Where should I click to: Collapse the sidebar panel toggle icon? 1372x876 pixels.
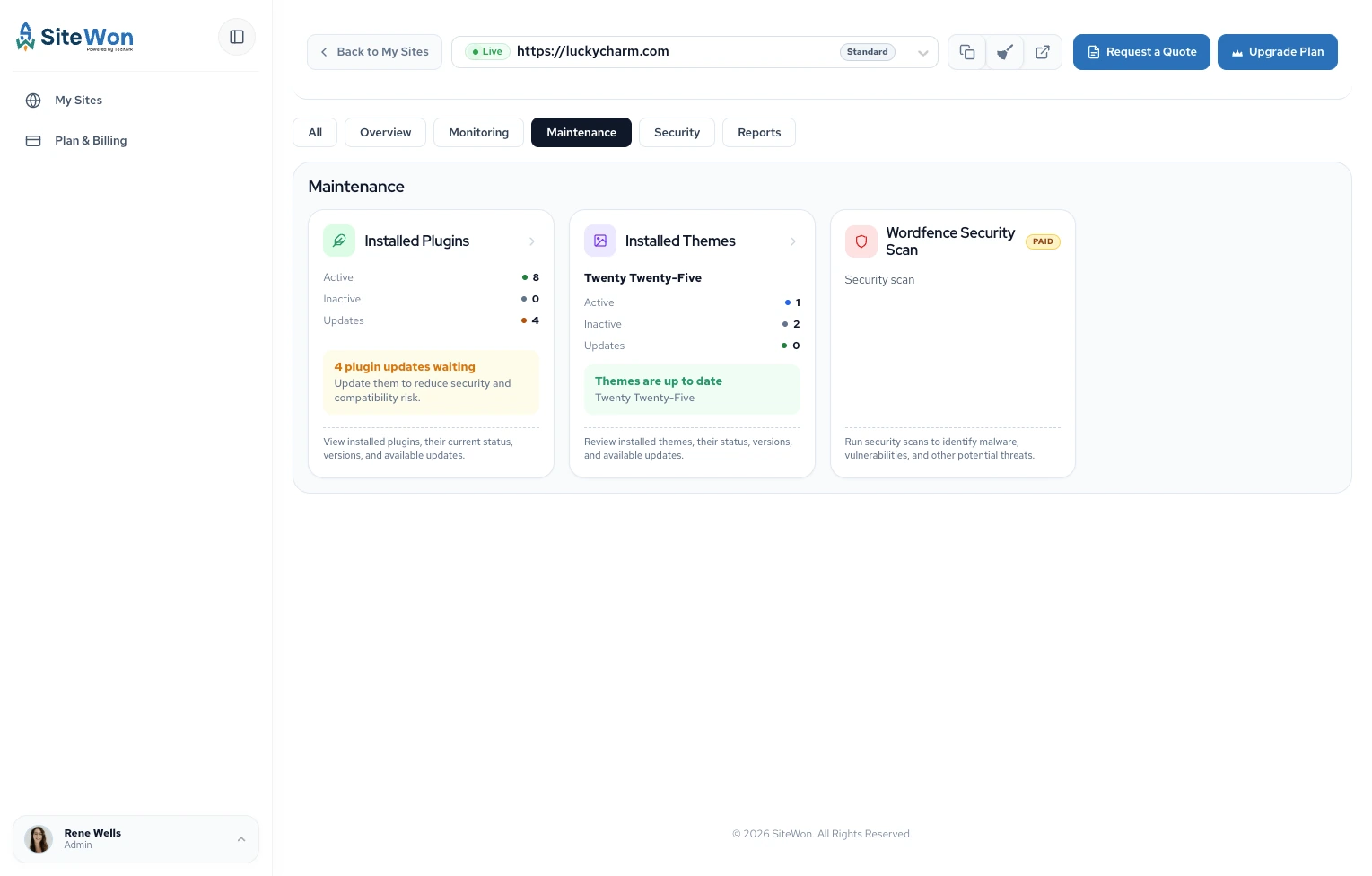(x=237, y=37)
